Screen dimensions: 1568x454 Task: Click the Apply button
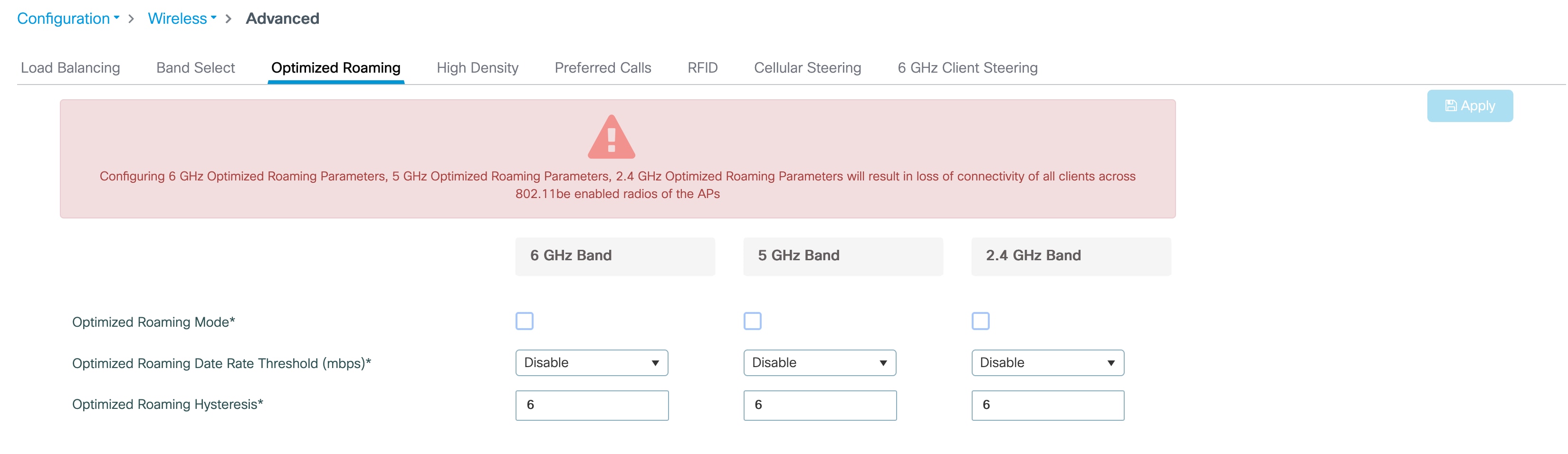coord(1469,106)
